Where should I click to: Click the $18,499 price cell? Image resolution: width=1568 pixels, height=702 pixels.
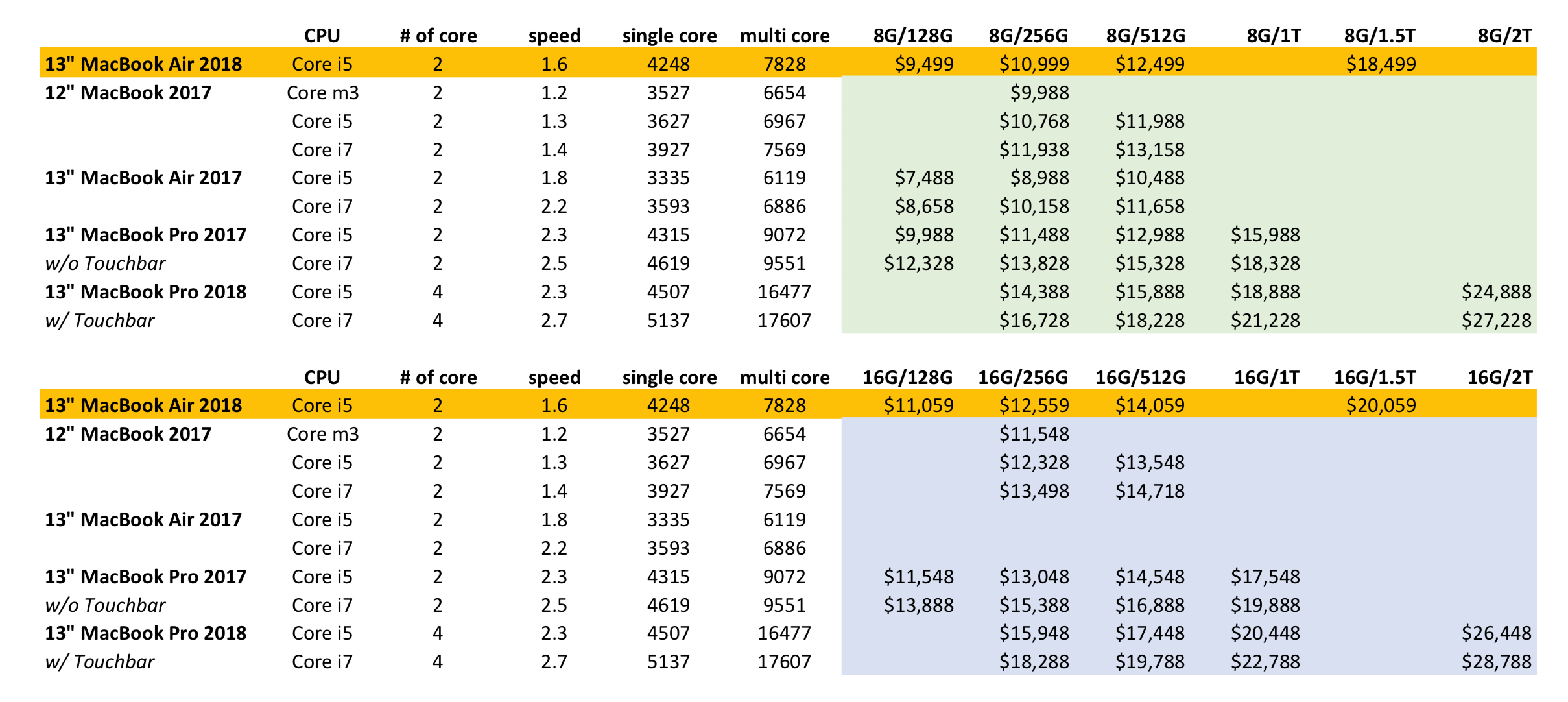(1381, 64)
